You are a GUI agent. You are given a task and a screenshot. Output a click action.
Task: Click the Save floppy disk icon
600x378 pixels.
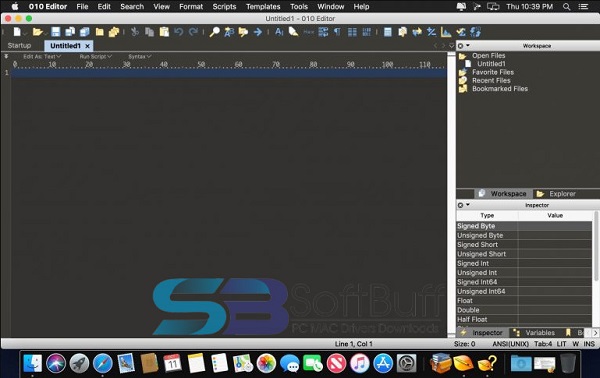56,32
